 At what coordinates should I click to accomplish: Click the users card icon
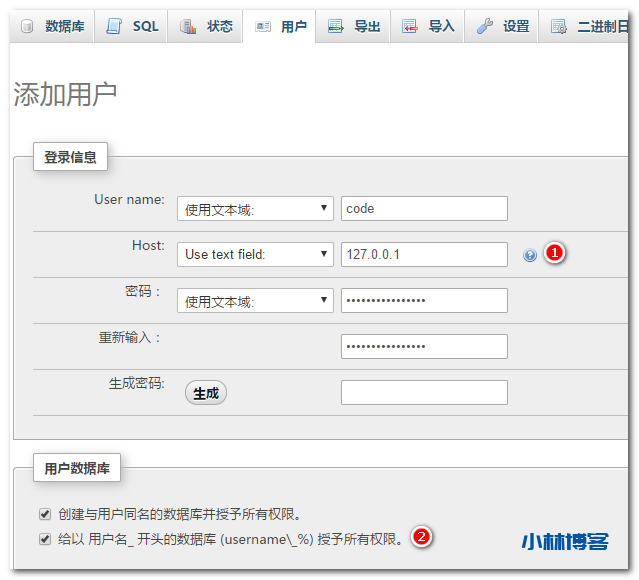(x=263, y=27)
